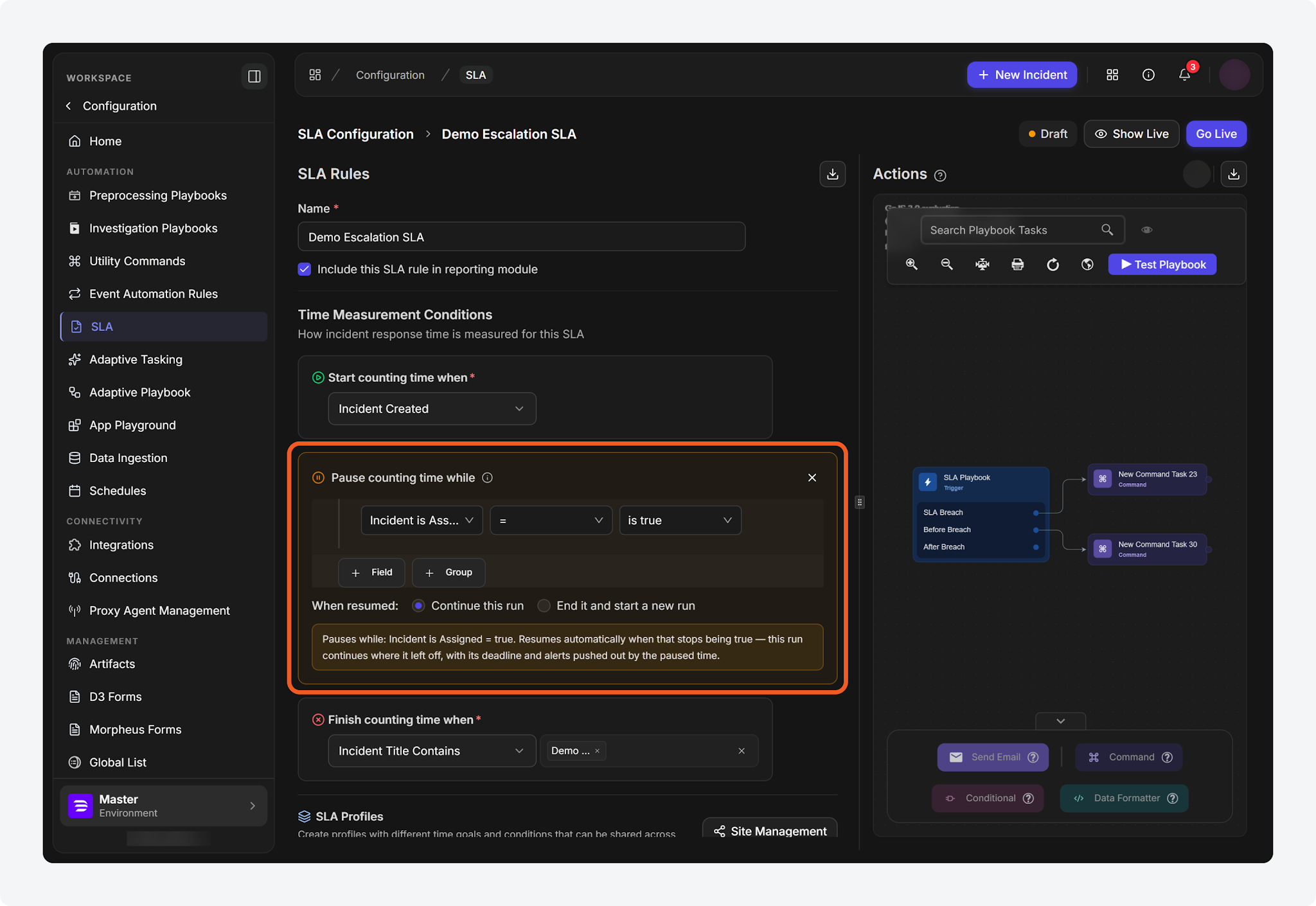Fit the playbook to screen
1316x906 pixels.
click(982, 264)
